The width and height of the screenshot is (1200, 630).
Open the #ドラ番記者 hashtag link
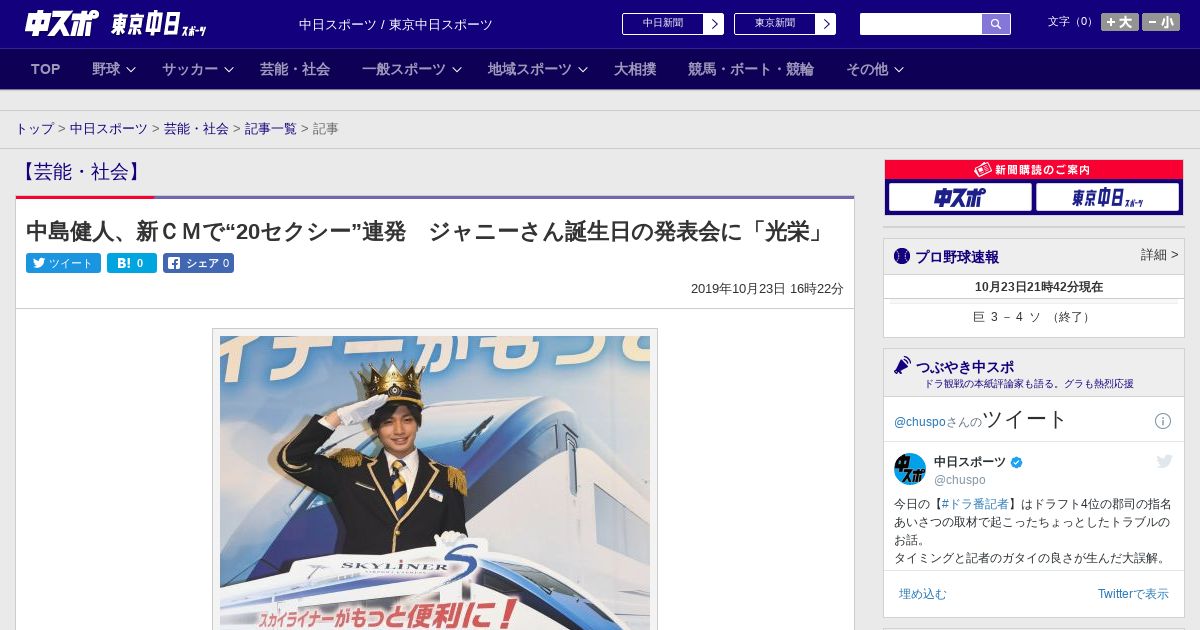point(978,504)
